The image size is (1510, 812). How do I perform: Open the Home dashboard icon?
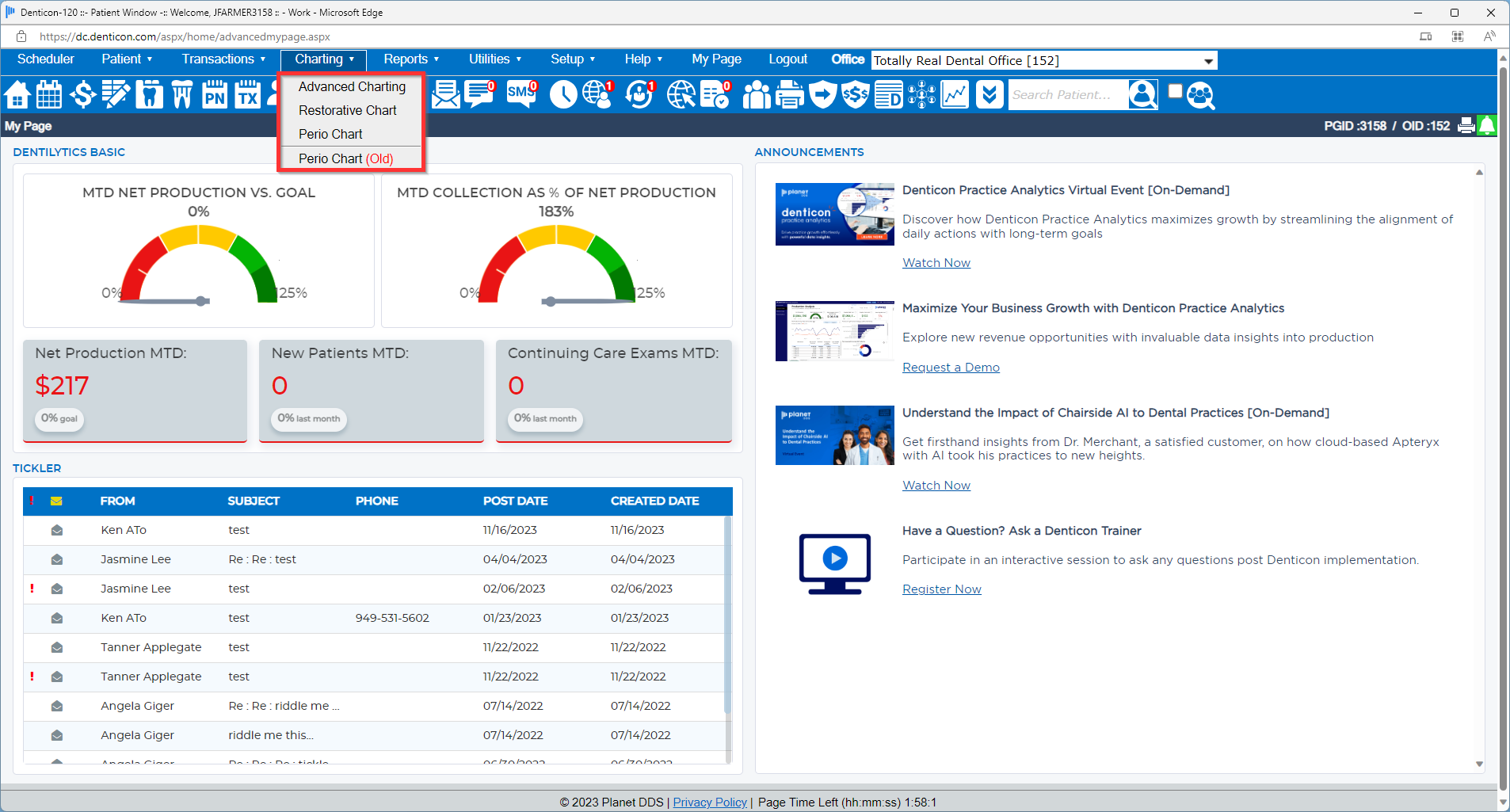[x=17, y=94]
